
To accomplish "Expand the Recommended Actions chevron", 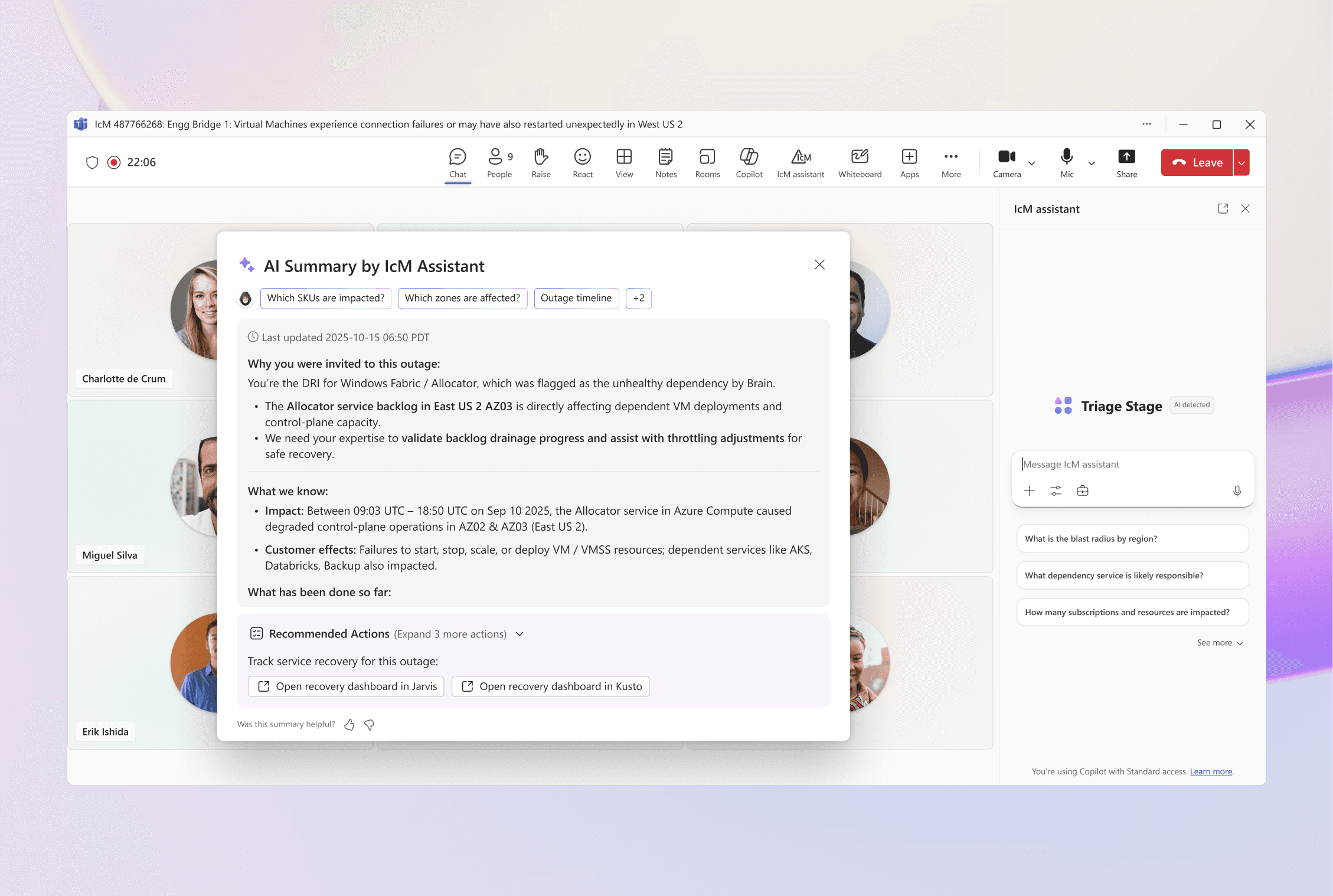I will tap(520, 634).
